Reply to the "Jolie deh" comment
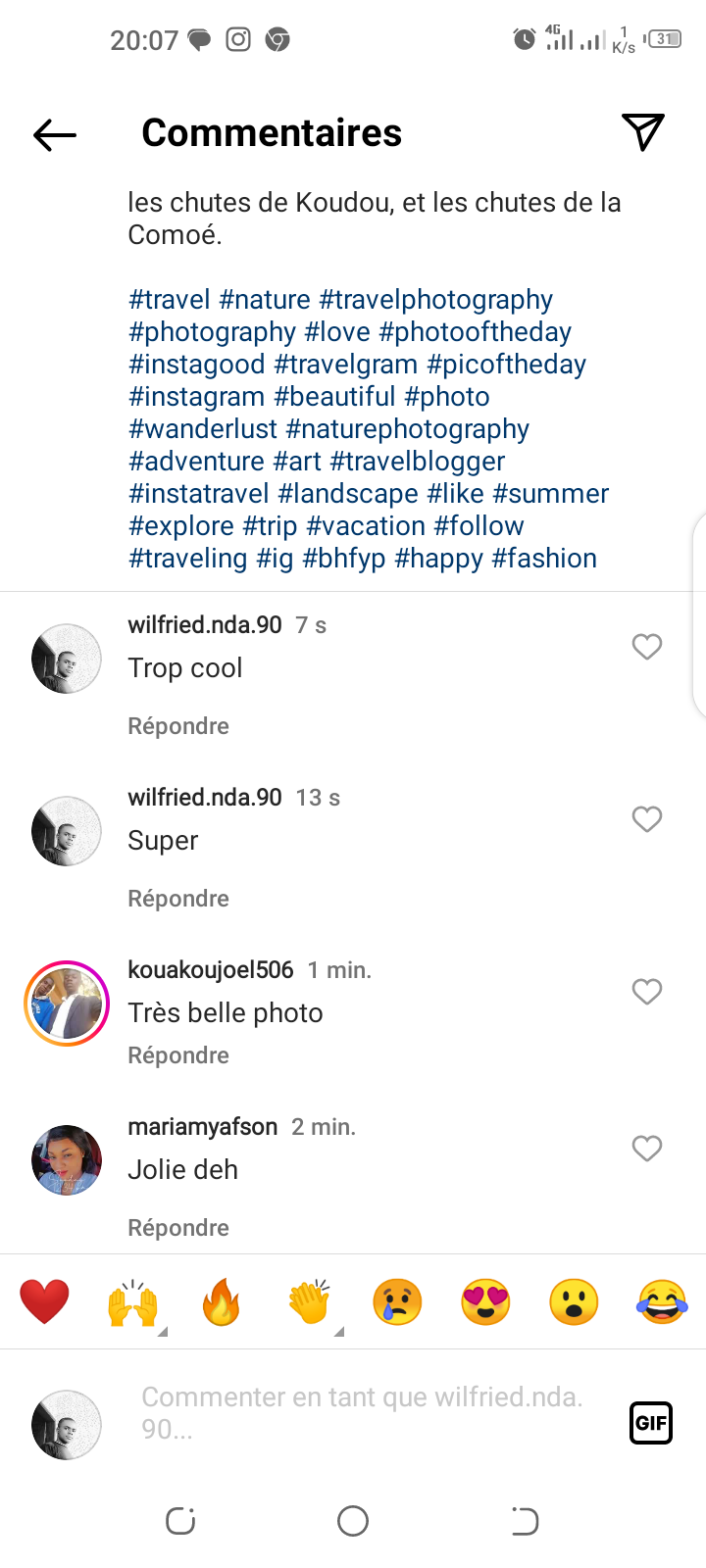 point(178,1228)
